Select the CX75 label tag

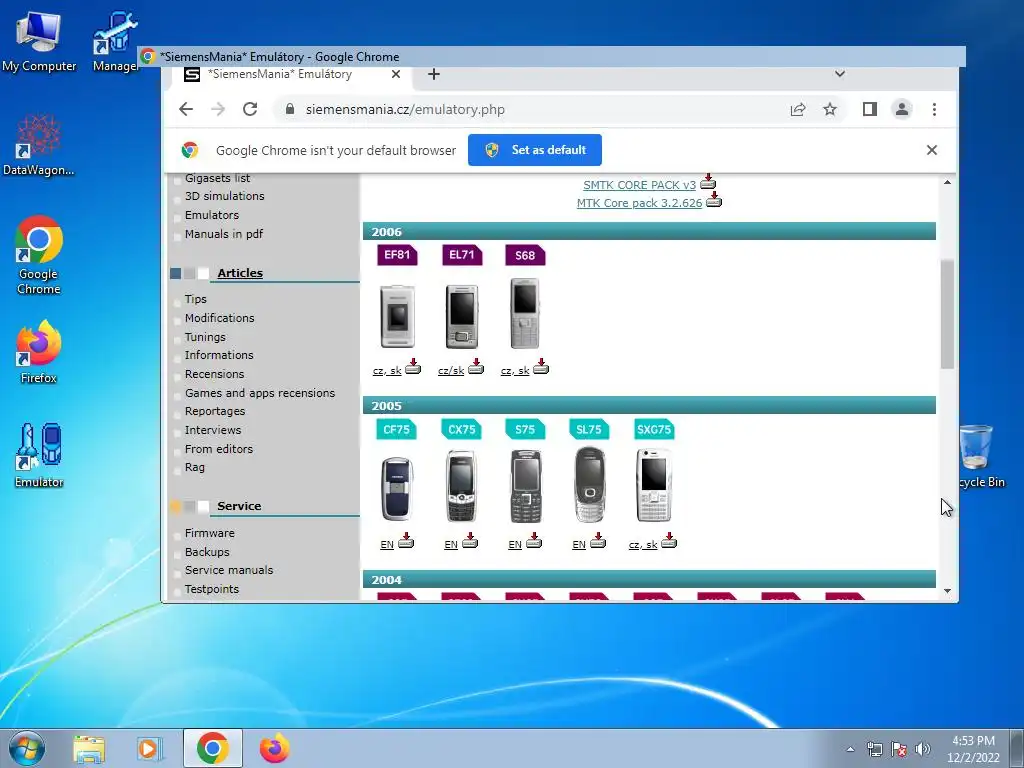click(x=462, y=429)
